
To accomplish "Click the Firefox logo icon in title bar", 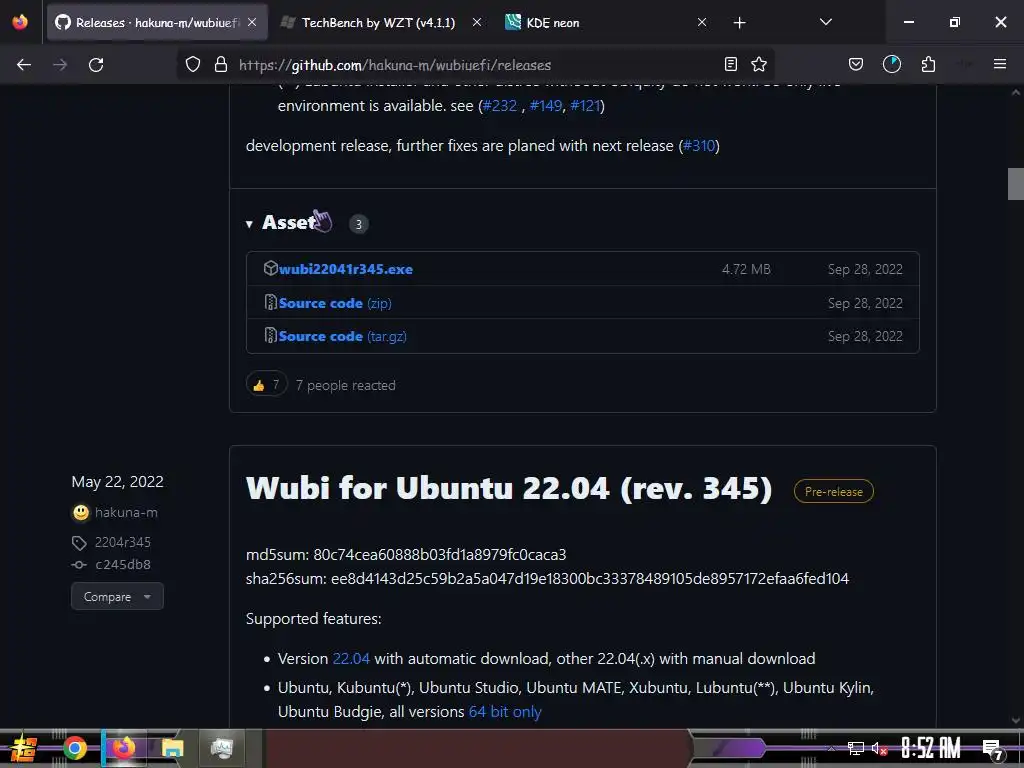I will tap(20, 22).
